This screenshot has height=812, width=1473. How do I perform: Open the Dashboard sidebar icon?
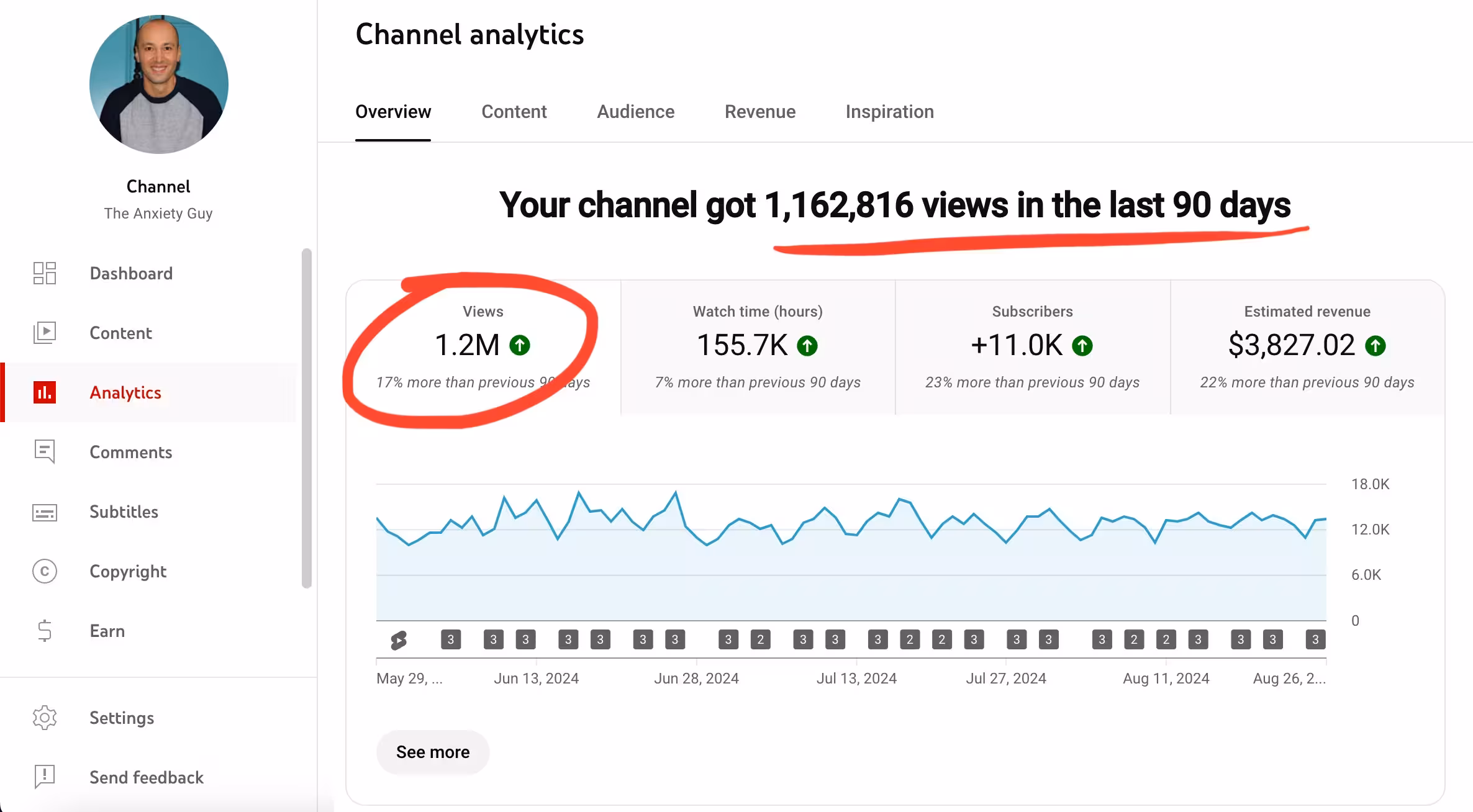click(45, 273)
